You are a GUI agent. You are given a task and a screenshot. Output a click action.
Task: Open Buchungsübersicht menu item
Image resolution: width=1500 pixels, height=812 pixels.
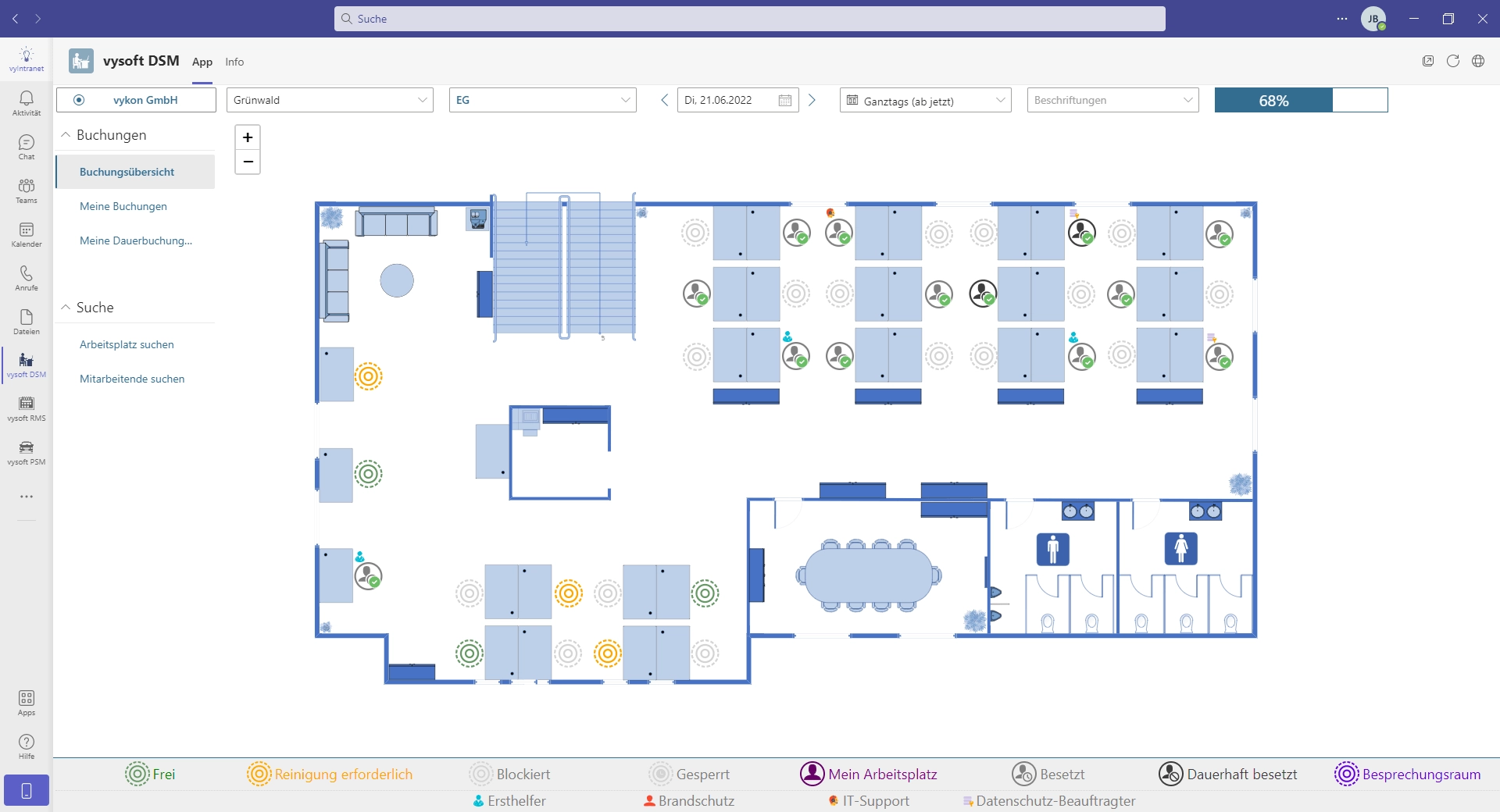coord(135,172)
